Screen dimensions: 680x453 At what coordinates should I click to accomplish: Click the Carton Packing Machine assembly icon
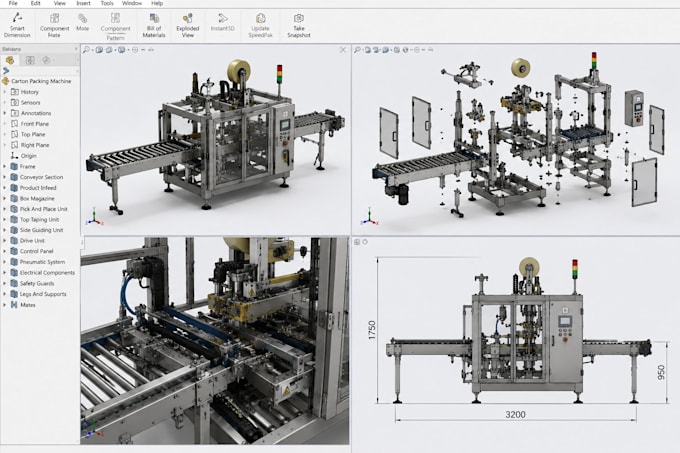[5, 81]
